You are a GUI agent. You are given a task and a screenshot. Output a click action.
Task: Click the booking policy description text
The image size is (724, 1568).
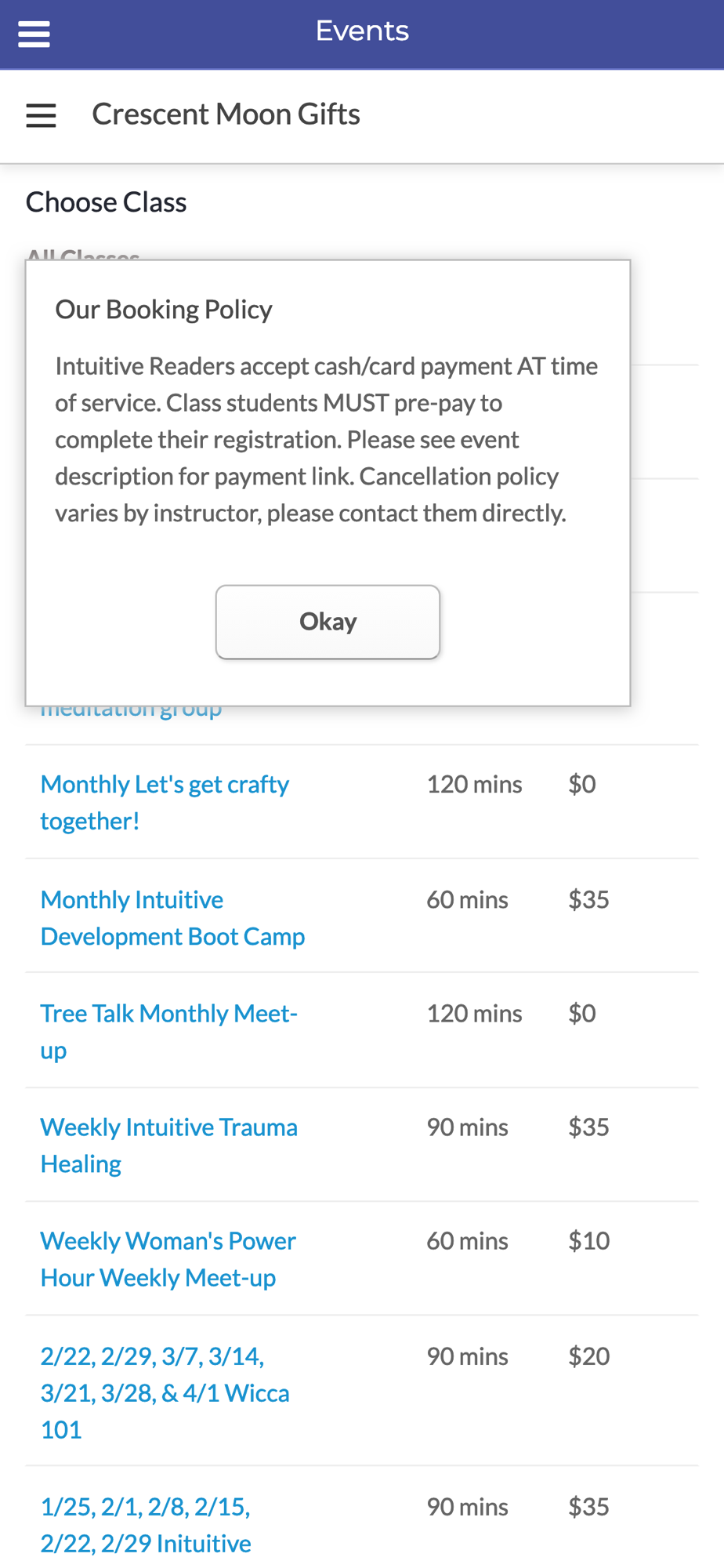click(327, 440)
